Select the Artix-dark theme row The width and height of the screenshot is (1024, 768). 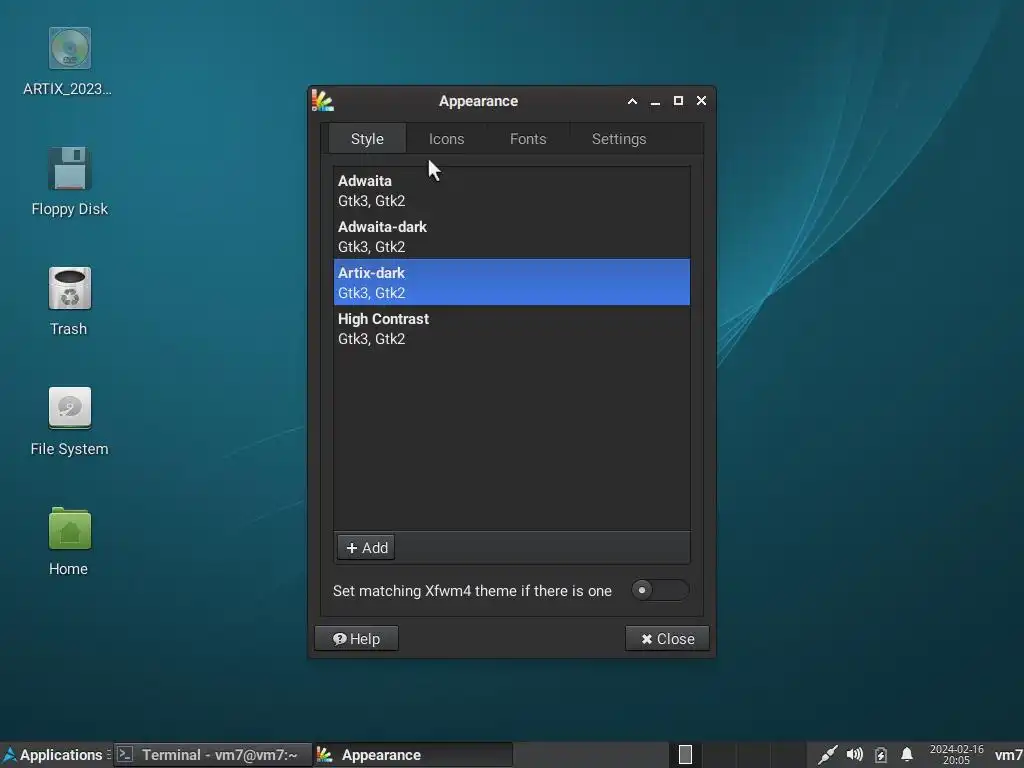click(511, 282)
